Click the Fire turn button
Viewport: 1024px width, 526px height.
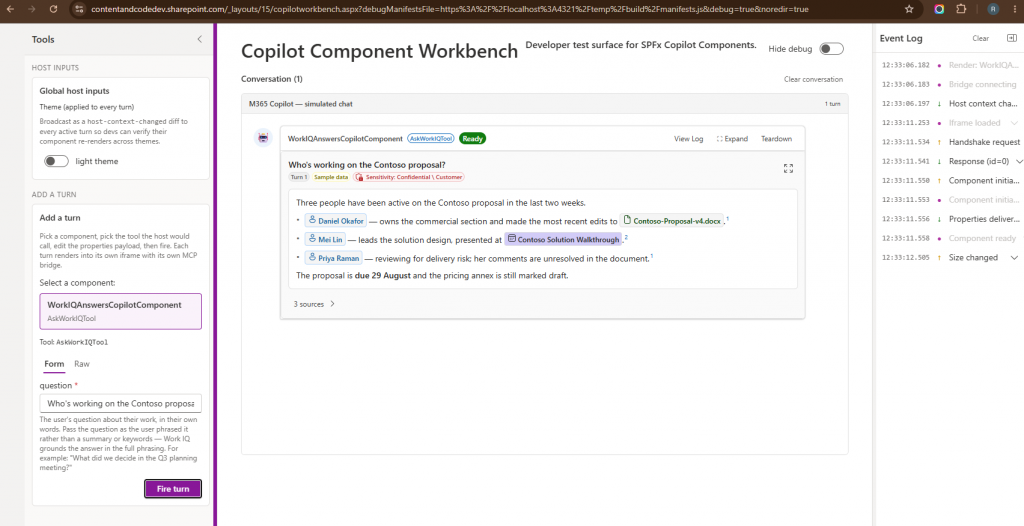(x=173, y=489)
